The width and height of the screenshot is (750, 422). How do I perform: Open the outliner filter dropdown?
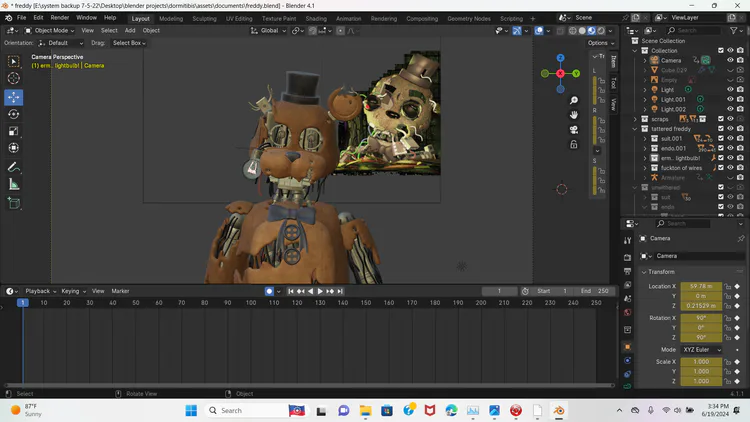point(735,31)
